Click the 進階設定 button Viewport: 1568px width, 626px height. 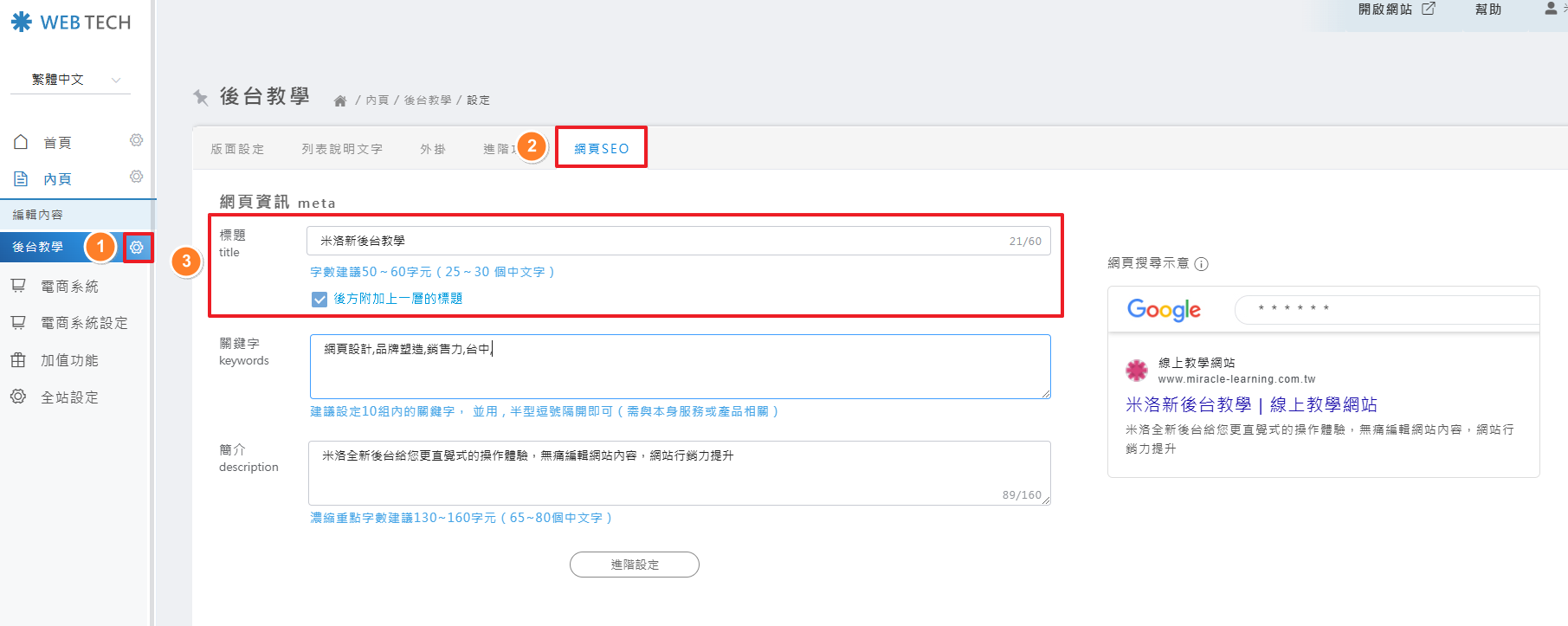coord(634,565)
